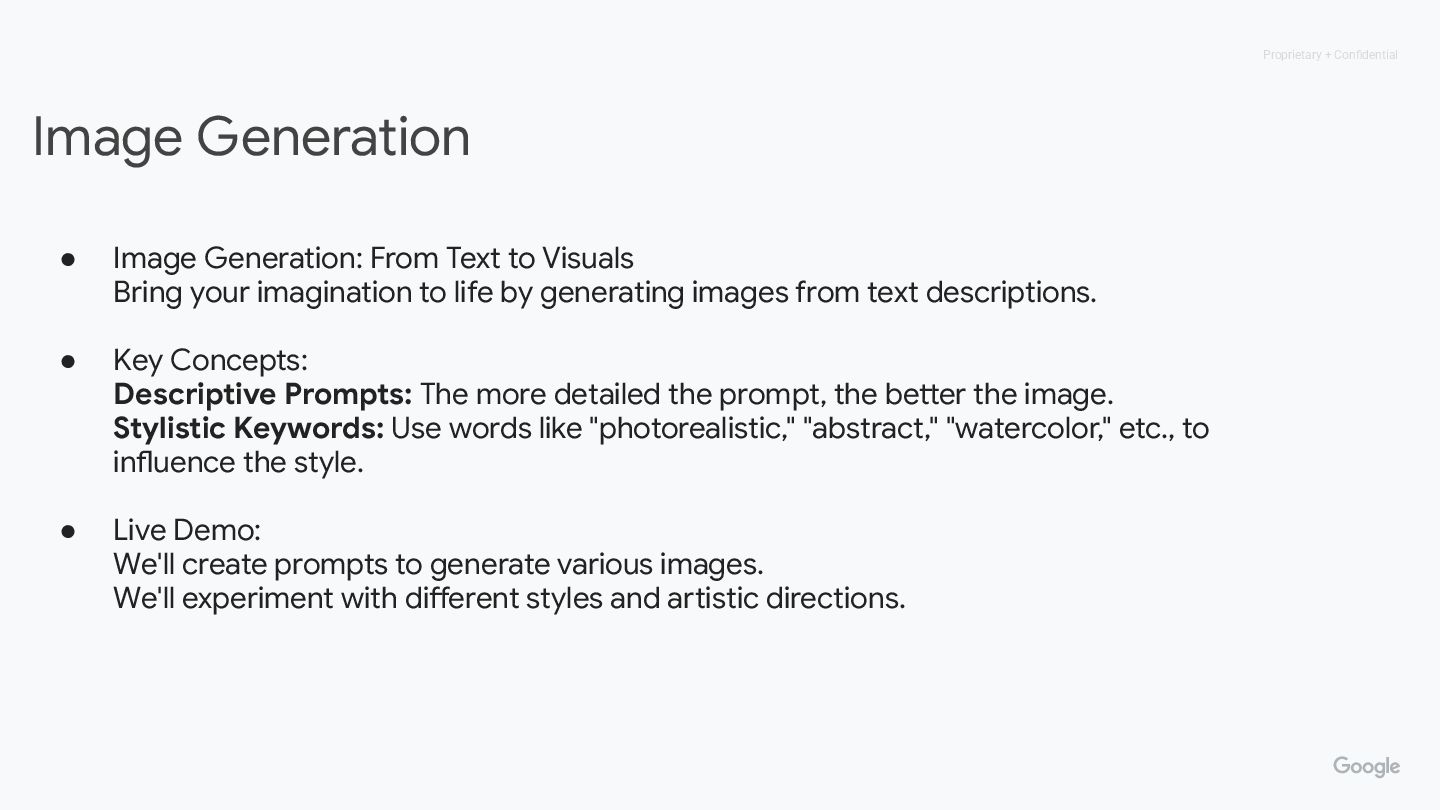The width and height of the screenshot is (1440, 810).
Task: Click the 'Key Concepts:' heading text
Action: point(210,360)
